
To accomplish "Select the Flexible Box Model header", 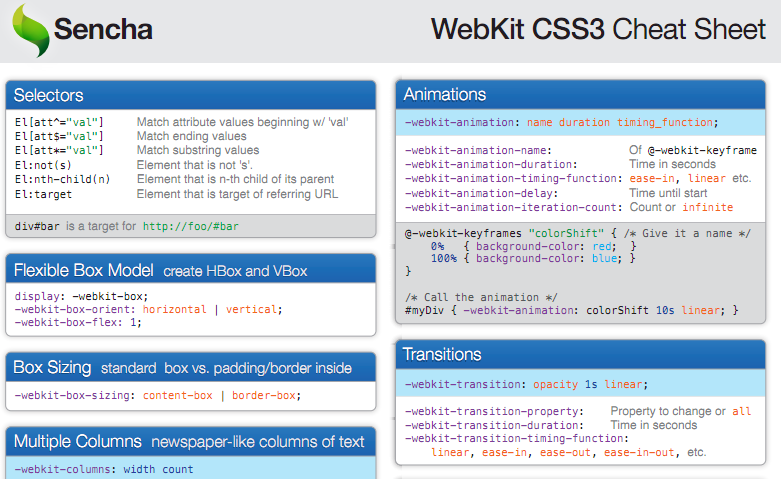I will (191, 270).
